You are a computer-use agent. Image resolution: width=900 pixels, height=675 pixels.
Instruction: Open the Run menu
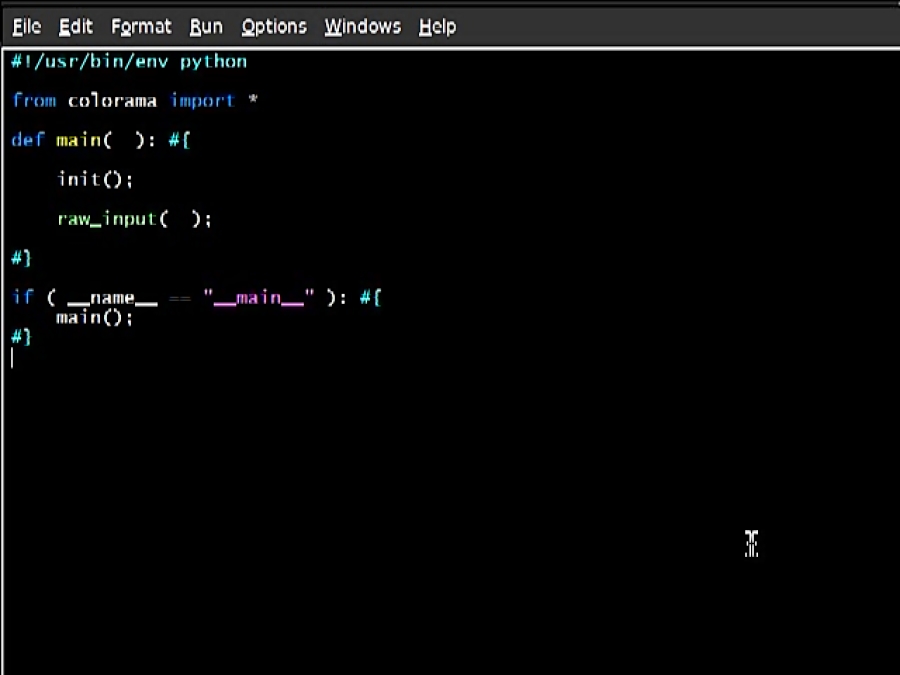coord(206,26)
